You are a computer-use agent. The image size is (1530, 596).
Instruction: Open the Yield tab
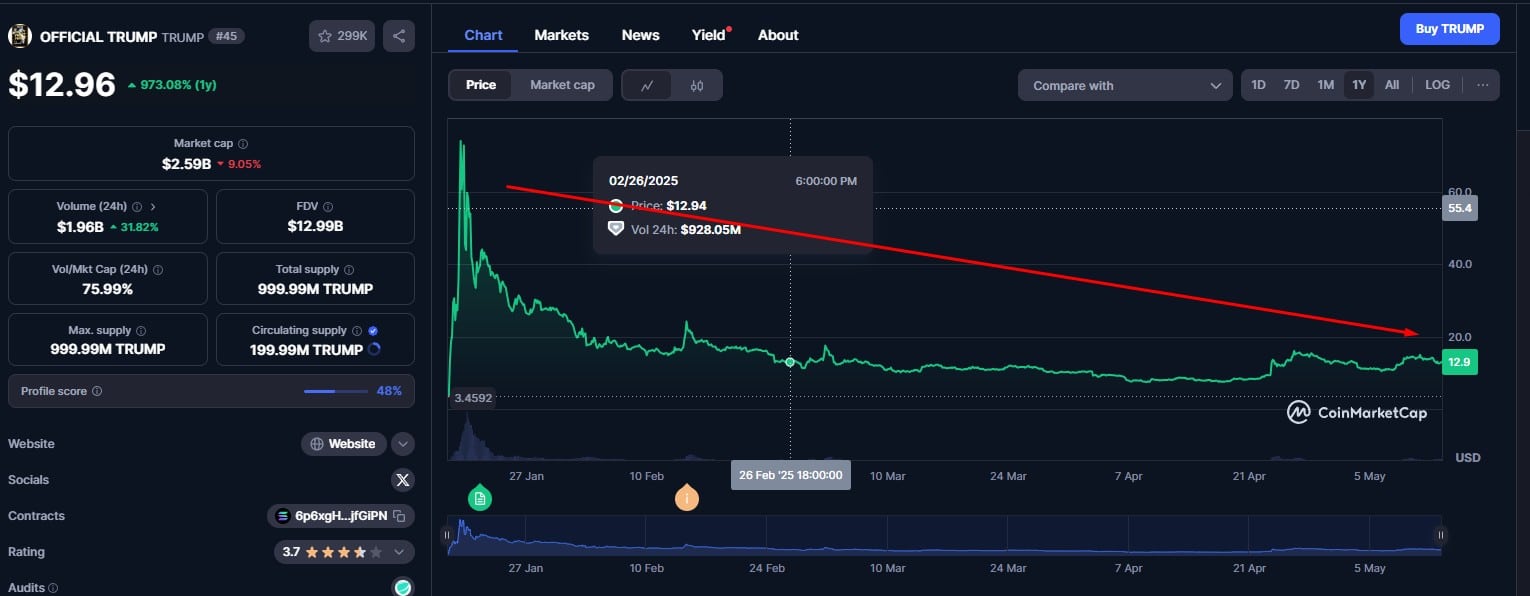709,35
